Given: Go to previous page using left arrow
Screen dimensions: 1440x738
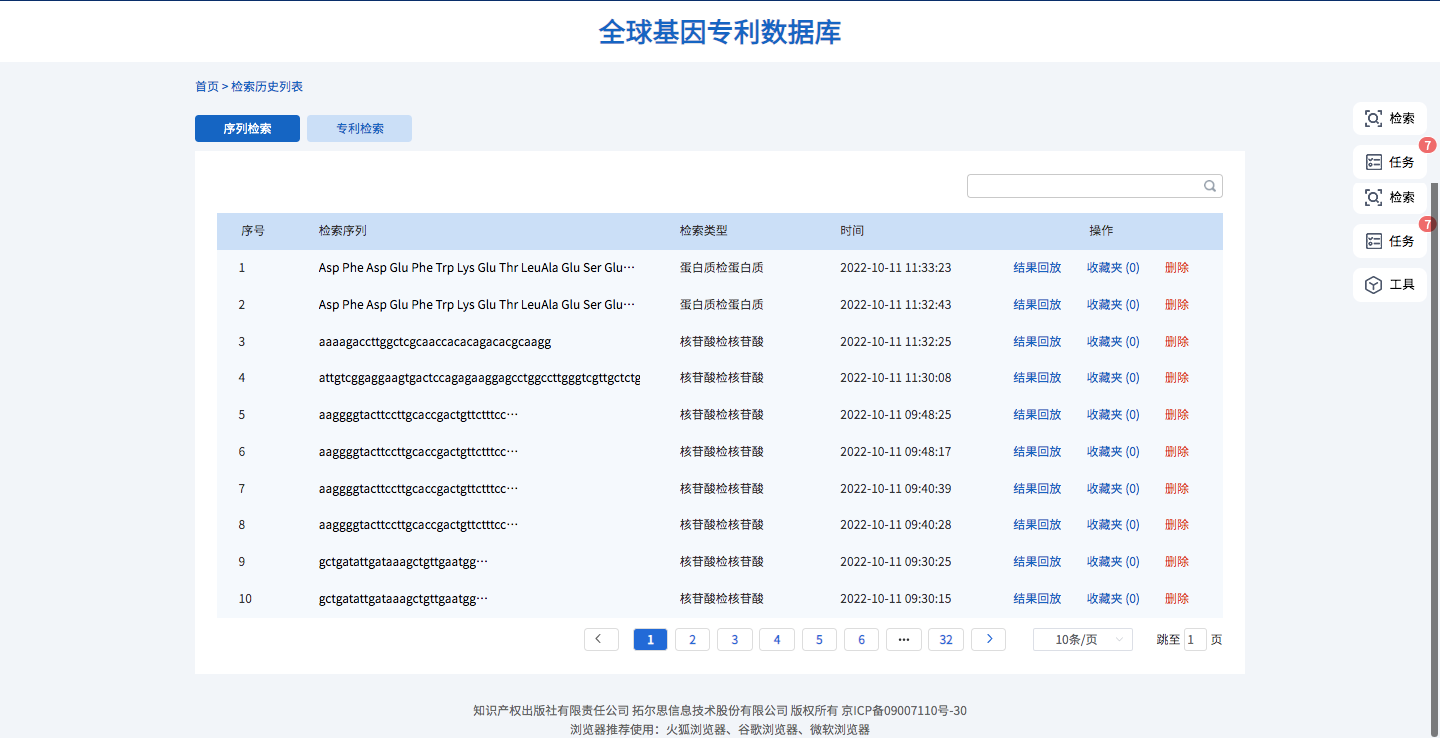Looking at the screenshot, I should click(x=601, y=640).
